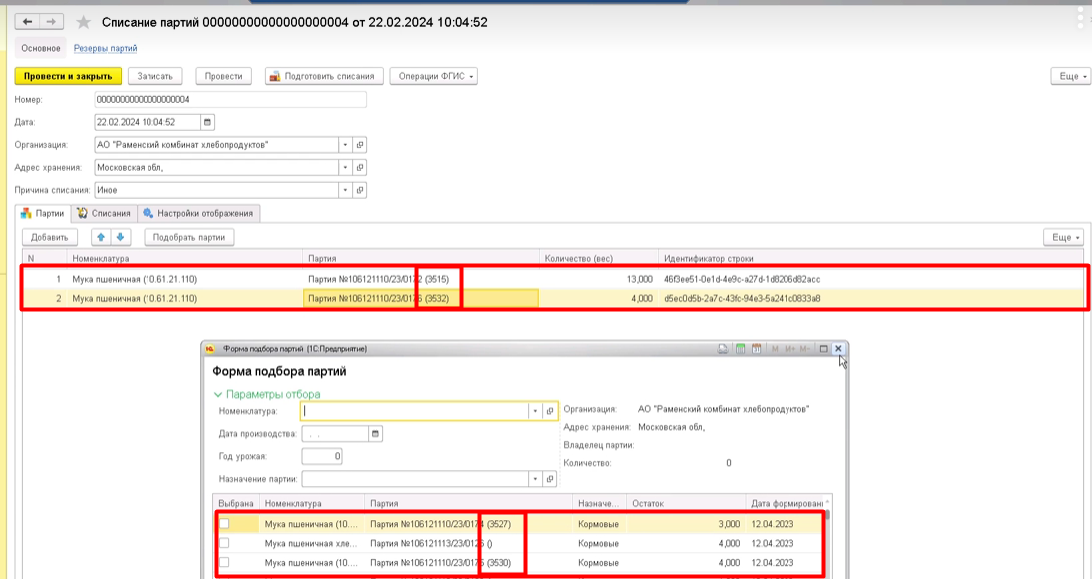The image size is (1092, 579).
Task: Click the M memory button in dialog title bar
Action: (775, 348)
